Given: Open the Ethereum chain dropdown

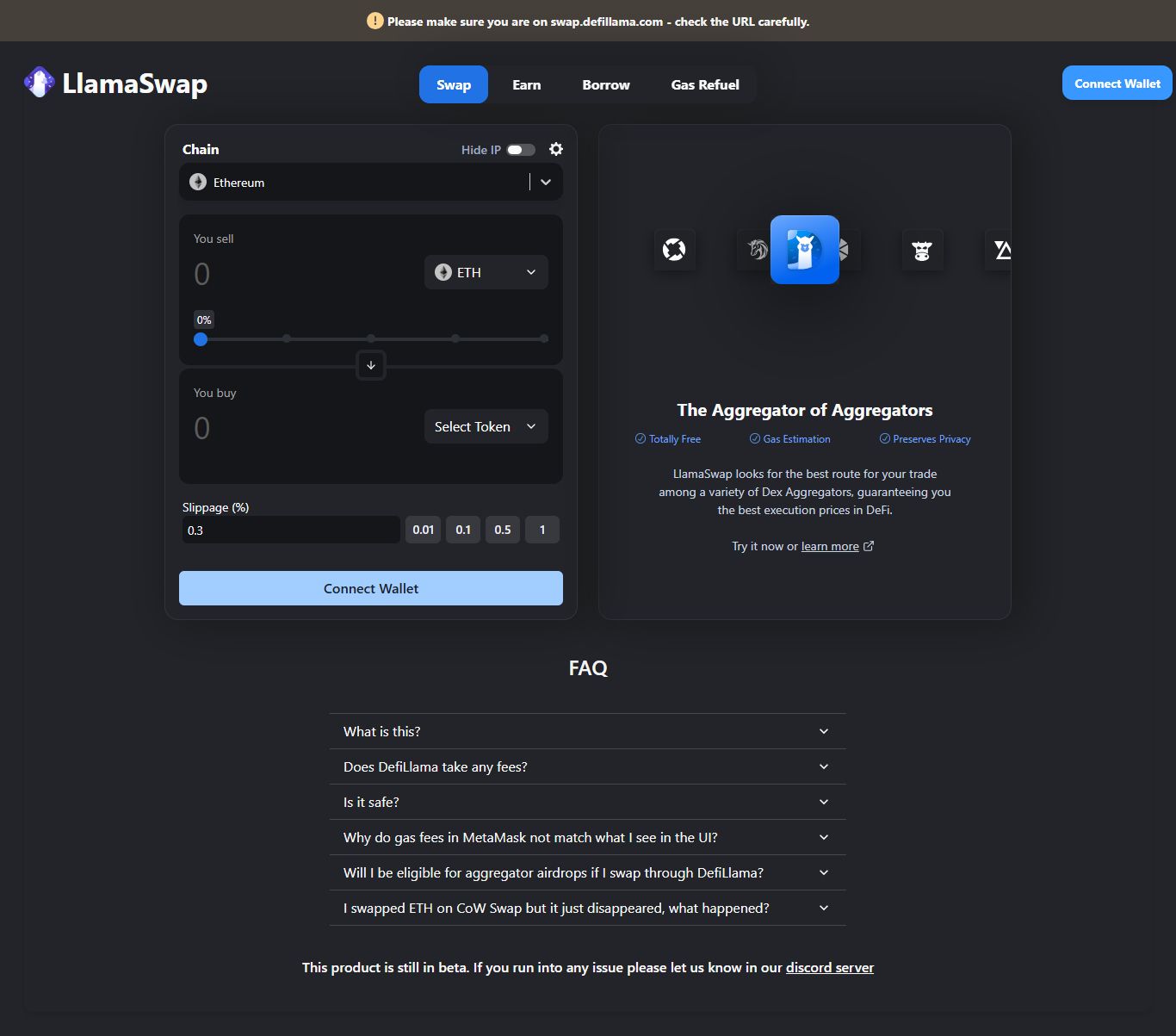Looking at the screenshot, I should 371,183.
